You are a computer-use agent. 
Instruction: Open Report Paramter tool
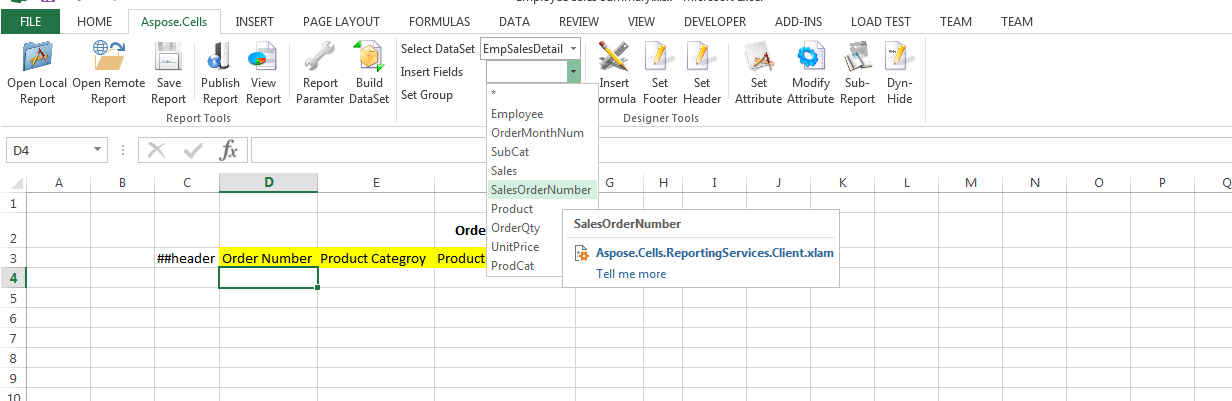point(320,73)
